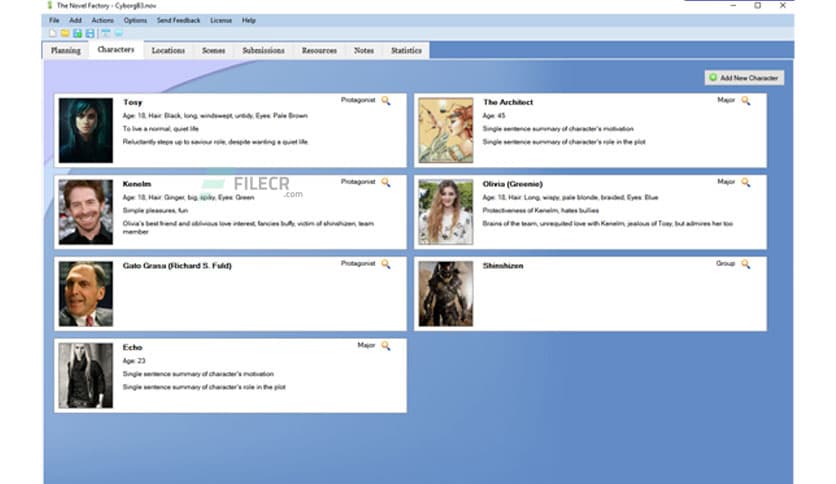Open the Send Feedback menu
The width and height of the screenshot is (836, 484).
click(179, 20)
